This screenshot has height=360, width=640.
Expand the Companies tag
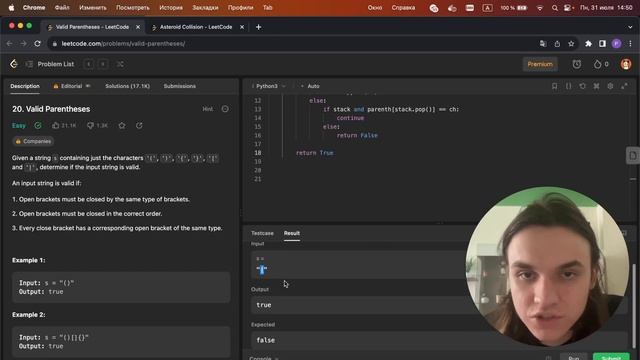[33, 141]
